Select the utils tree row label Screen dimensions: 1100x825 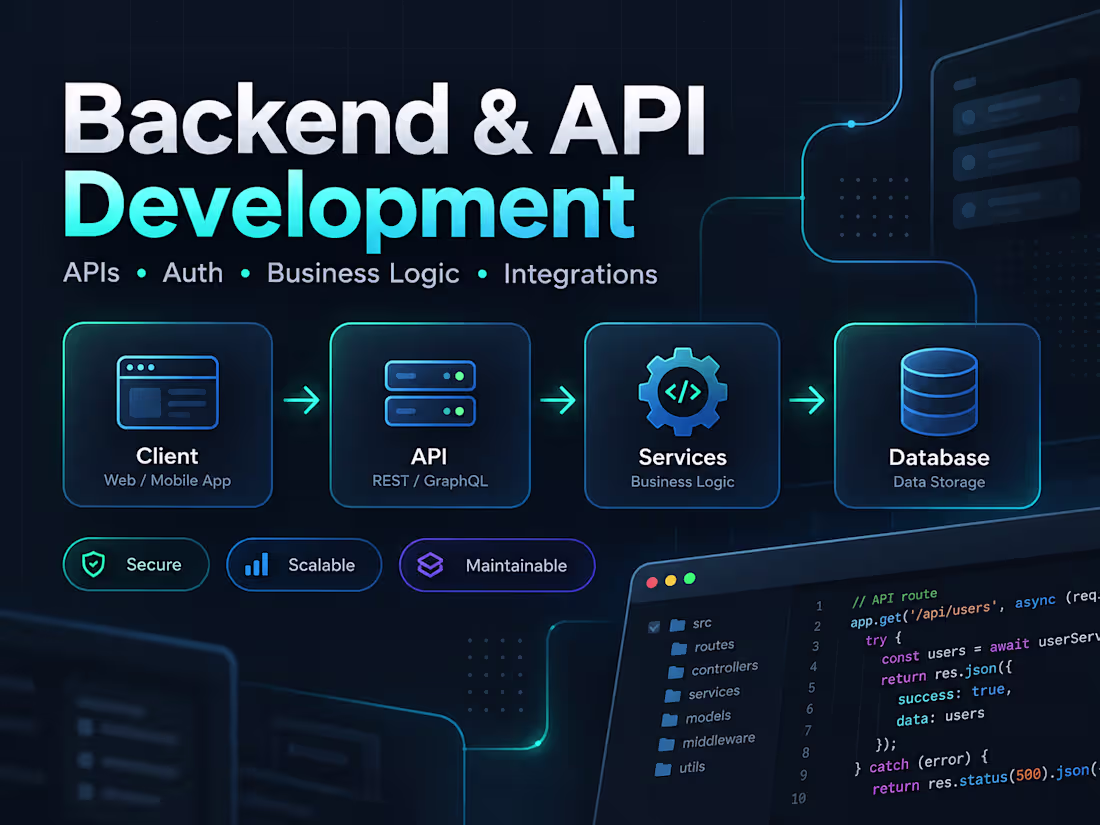692,767
